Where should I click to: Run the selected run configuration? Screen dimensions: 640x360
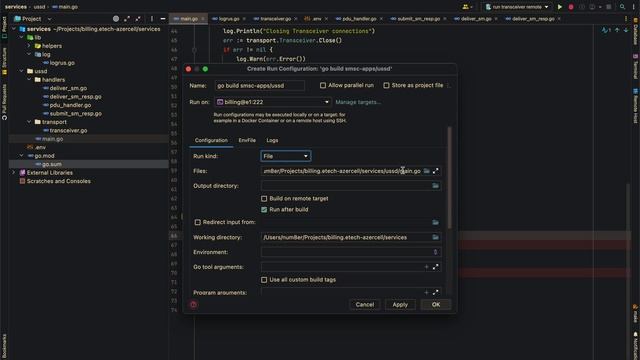[x=560, y=7]
